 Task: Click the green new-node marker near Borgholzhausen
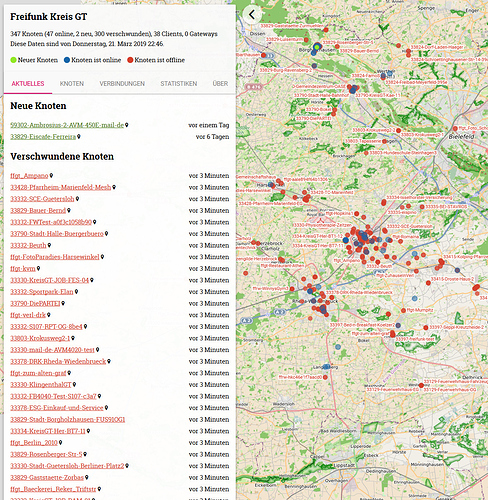point(317,47)
